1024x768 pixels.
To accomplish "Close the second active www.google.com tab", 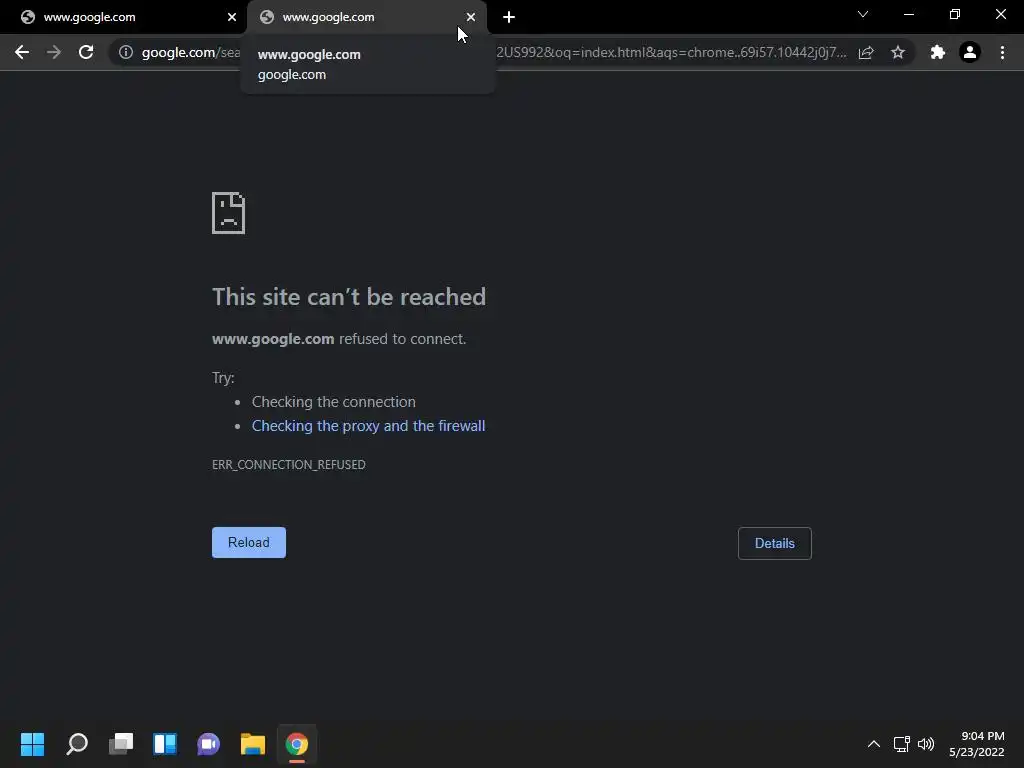I will (x=471, y=17).
